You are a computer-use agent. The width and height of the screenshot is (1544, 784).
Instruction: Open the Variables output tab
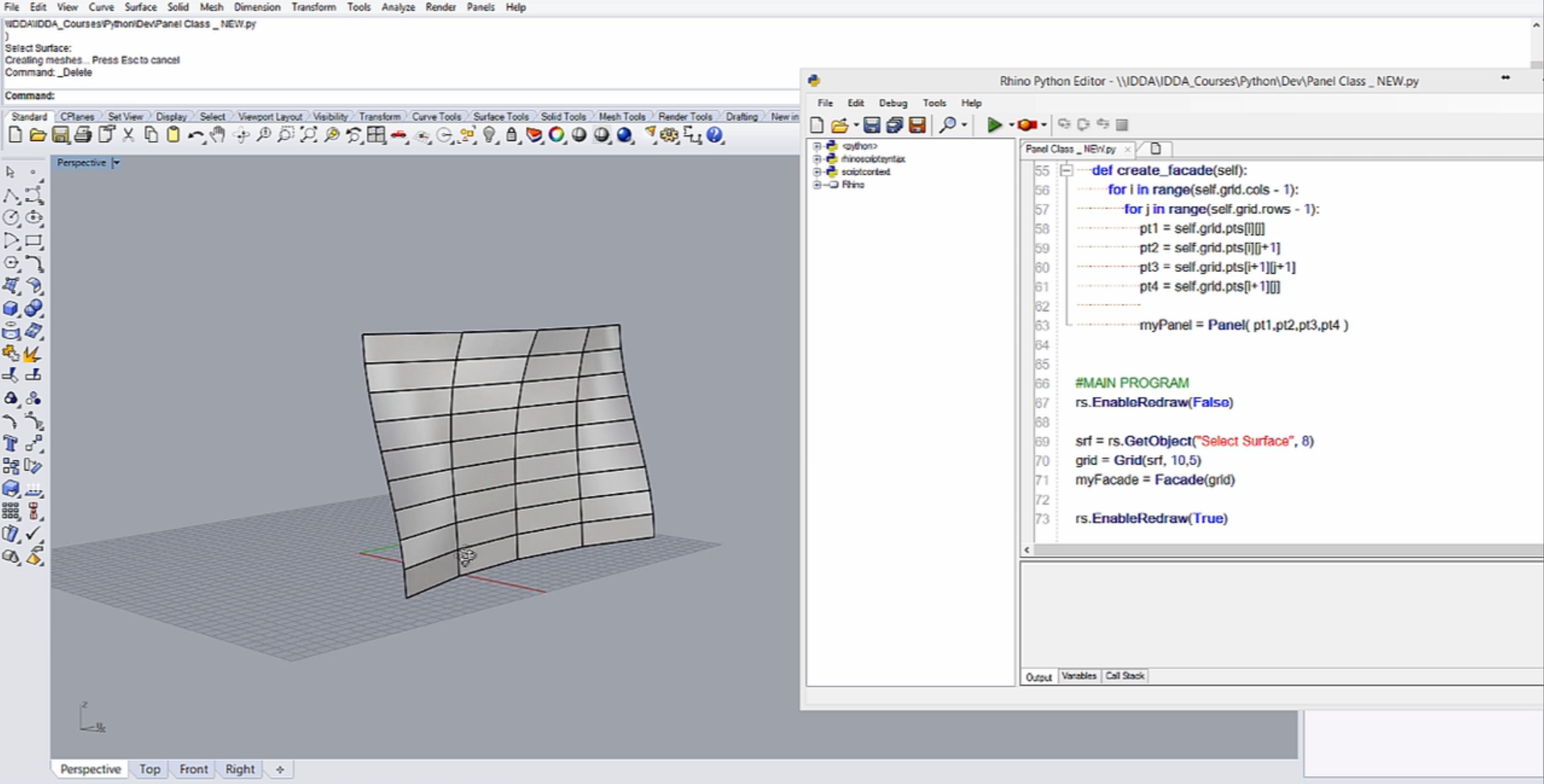[1078, 676]
